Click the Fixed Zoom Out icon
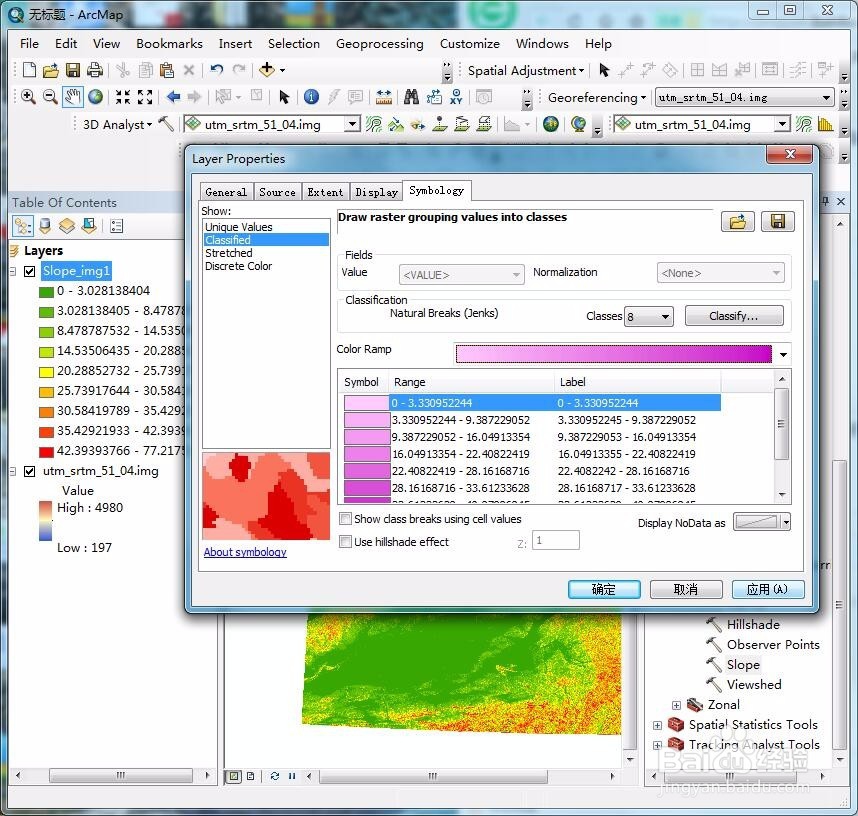Image resolution: width=858 pixels, height=816 pixels. click(x=144, y=97)
